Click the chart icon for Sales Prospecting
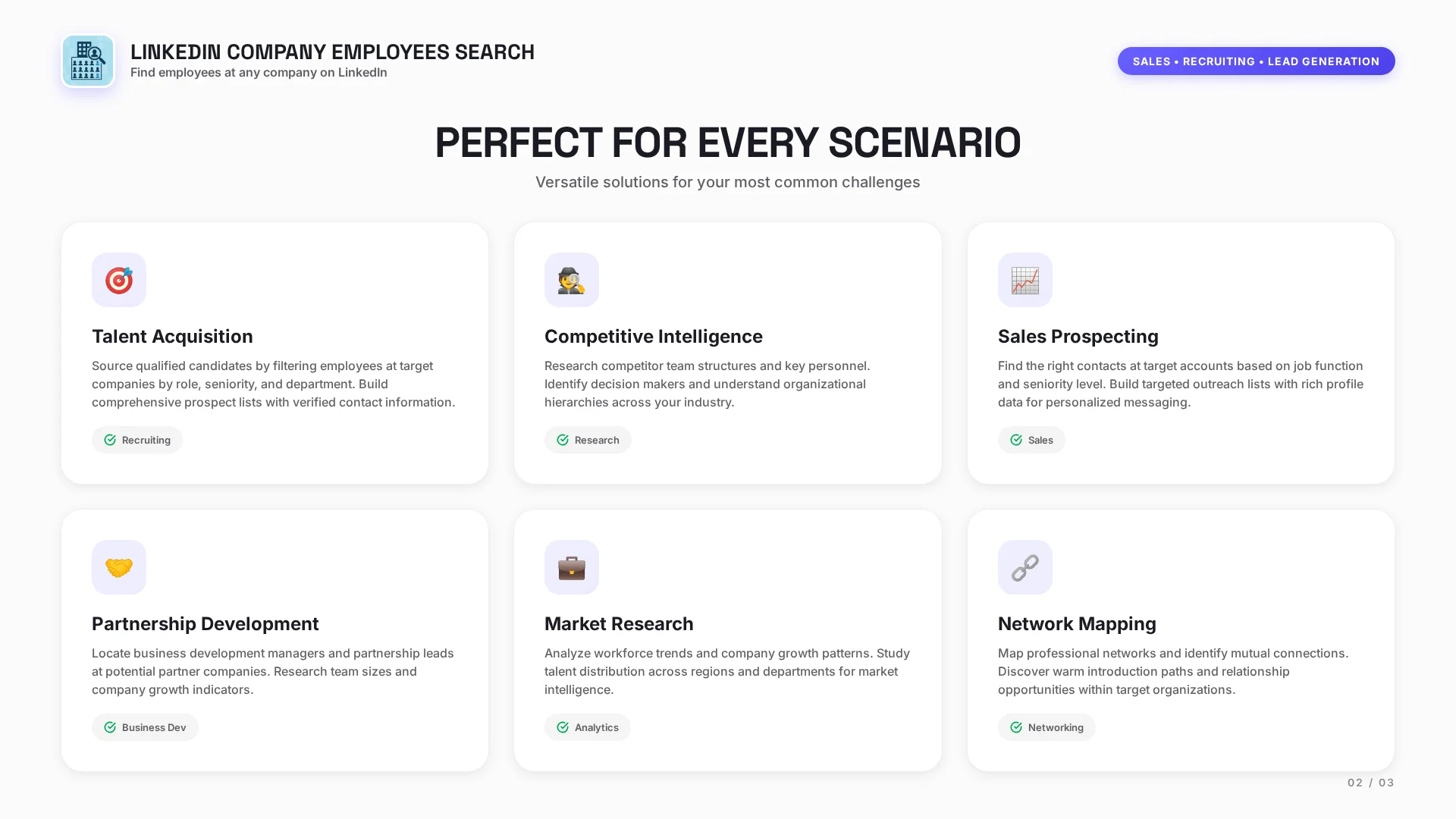The width and height of the screenshot is (1456, 819). pos(1025,280)
